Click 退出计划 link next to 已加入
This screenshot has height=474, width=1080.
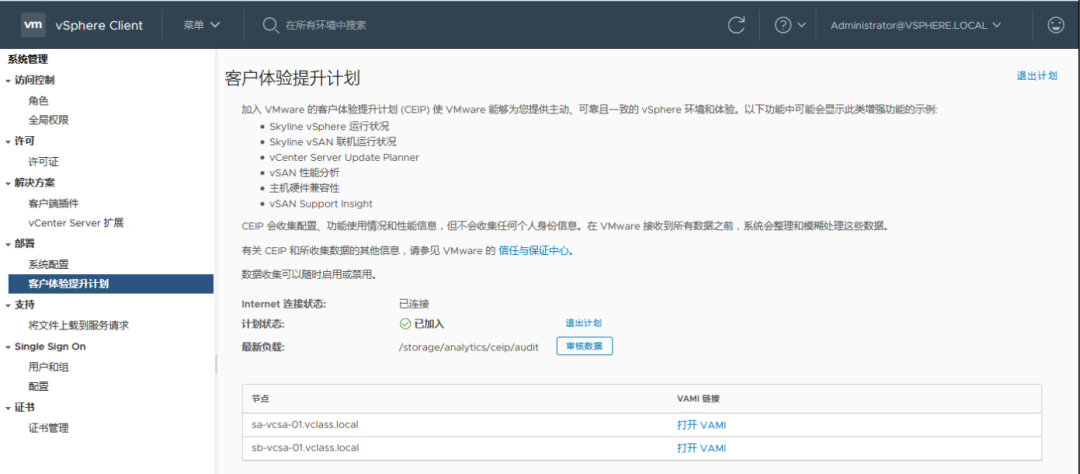pos(583,323)
